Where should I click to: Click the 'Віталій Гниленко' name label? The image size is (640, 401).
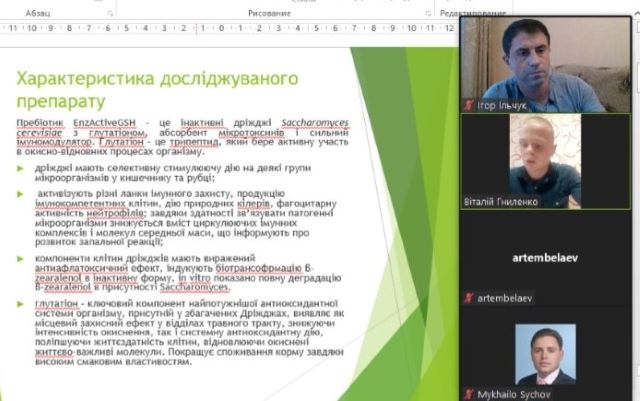(501, 202)
